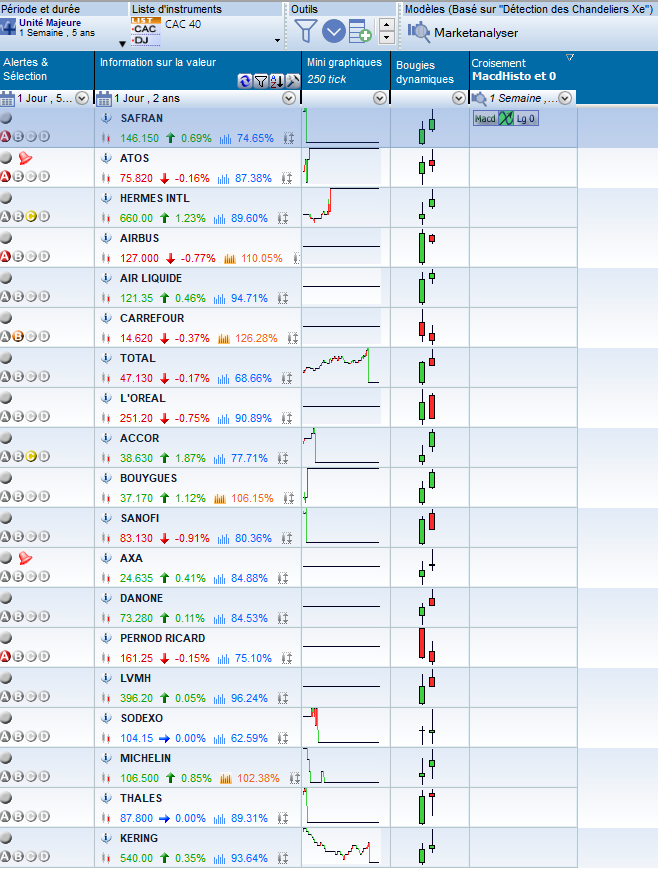Open the Mini graphiques column dropdown

point(380,99)
